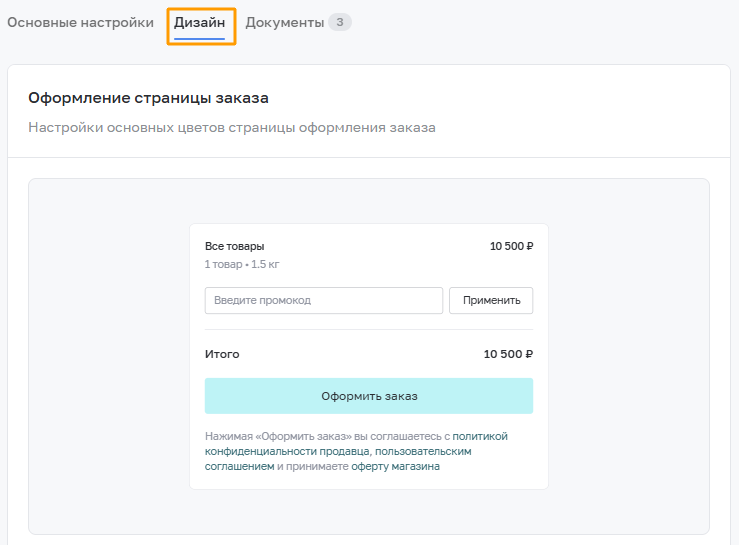Click the price next to Все товары
739x545 pixels.
(x=511, y=246)
